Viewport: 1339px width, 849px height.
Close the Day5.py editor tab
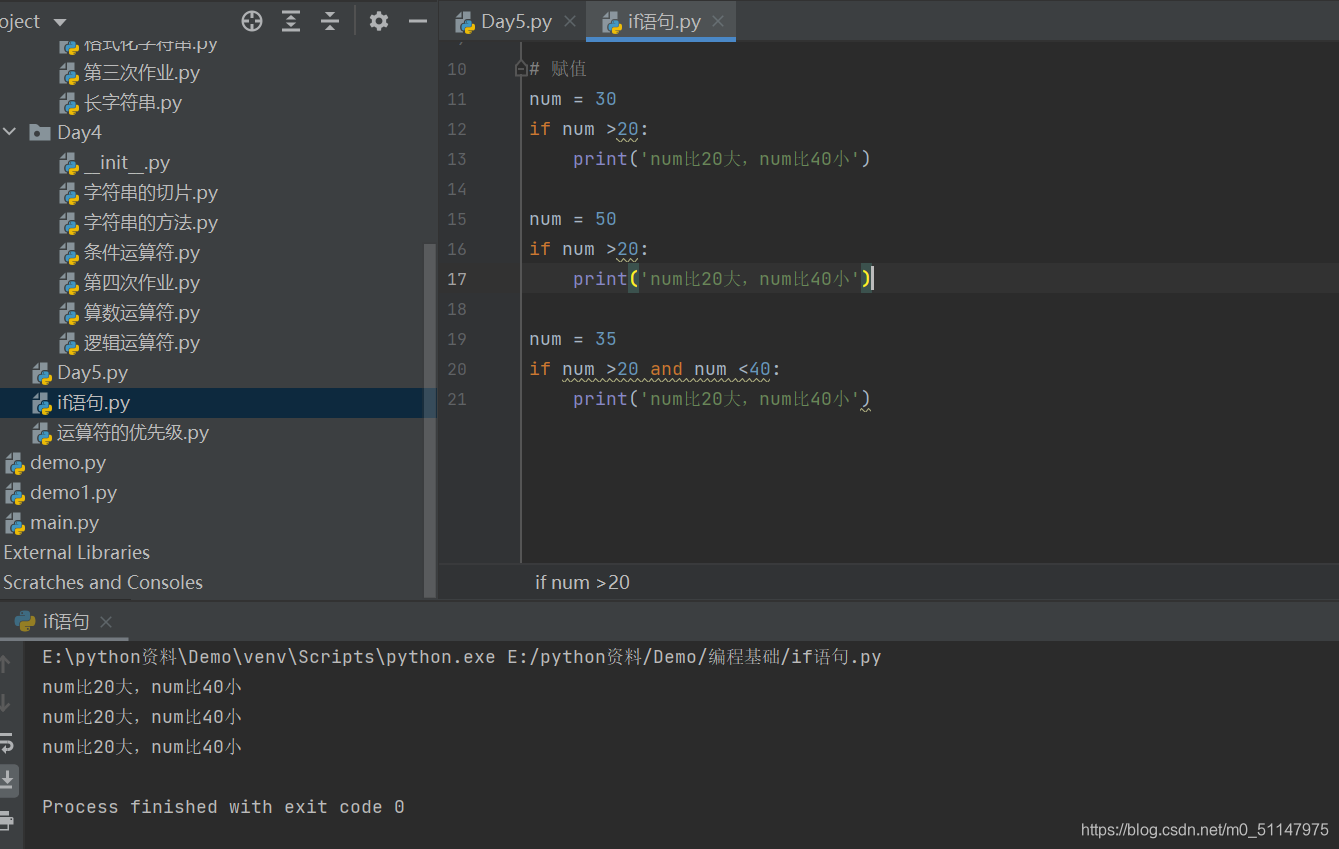(570, 21)
